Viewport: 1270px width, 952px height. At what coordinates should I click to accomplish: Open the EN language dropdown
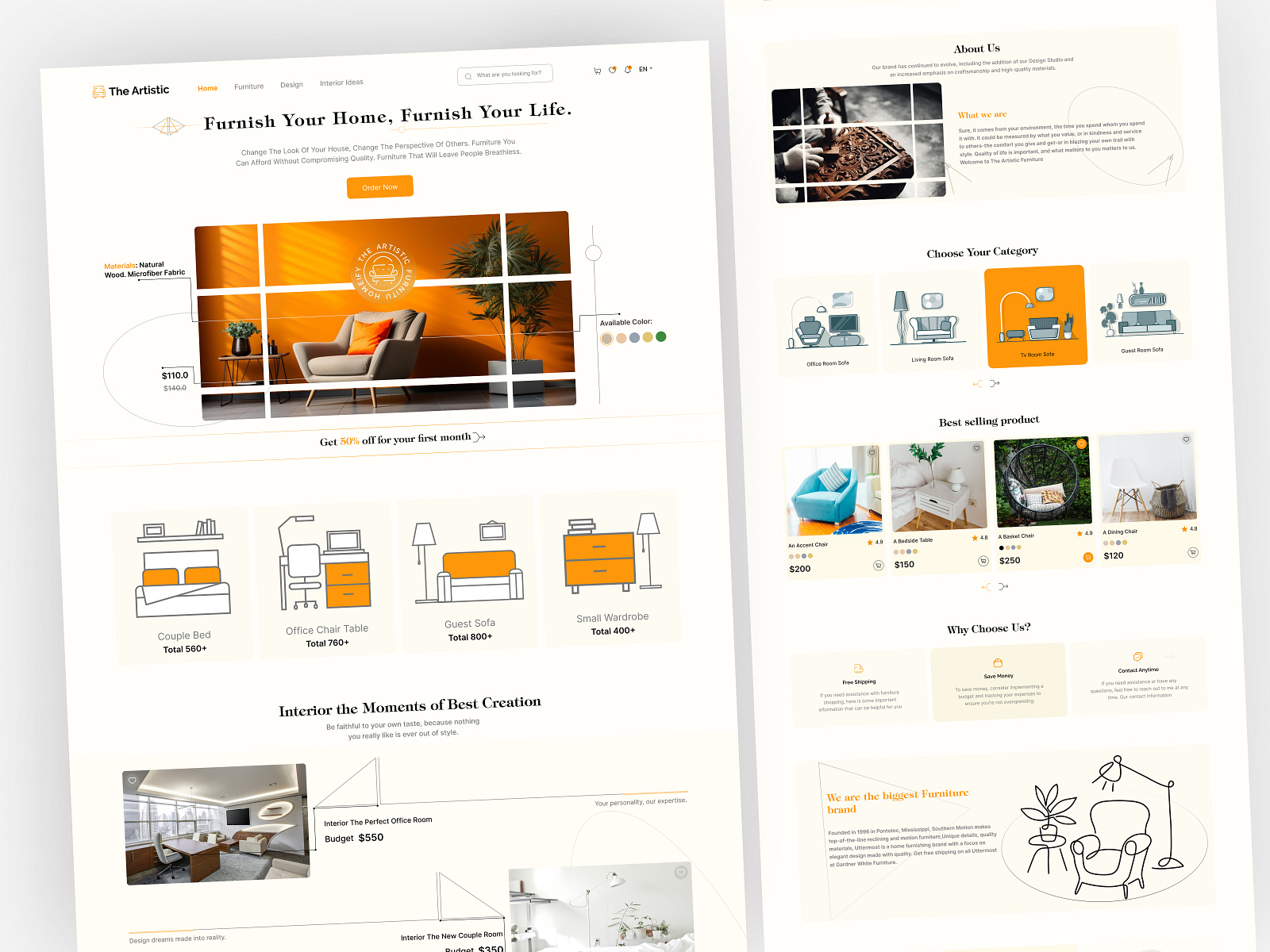(645, 69)
